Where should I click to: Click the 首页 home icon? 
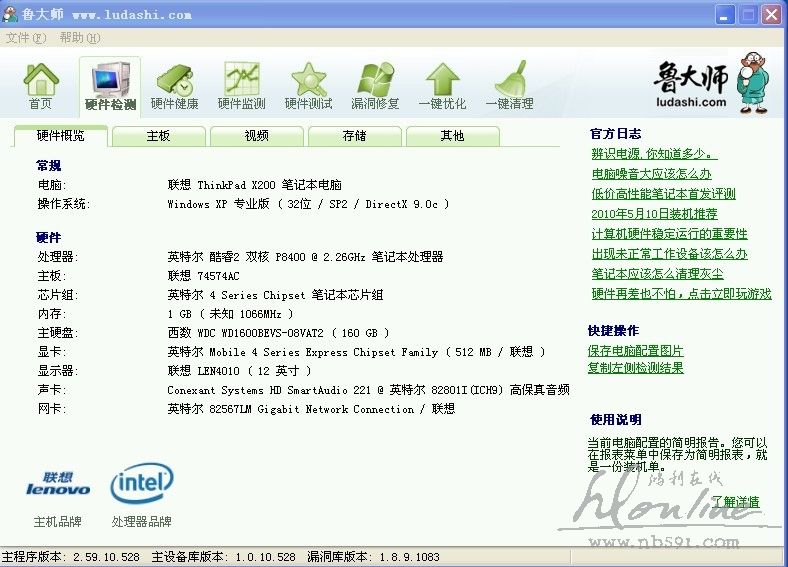[41, 80]
